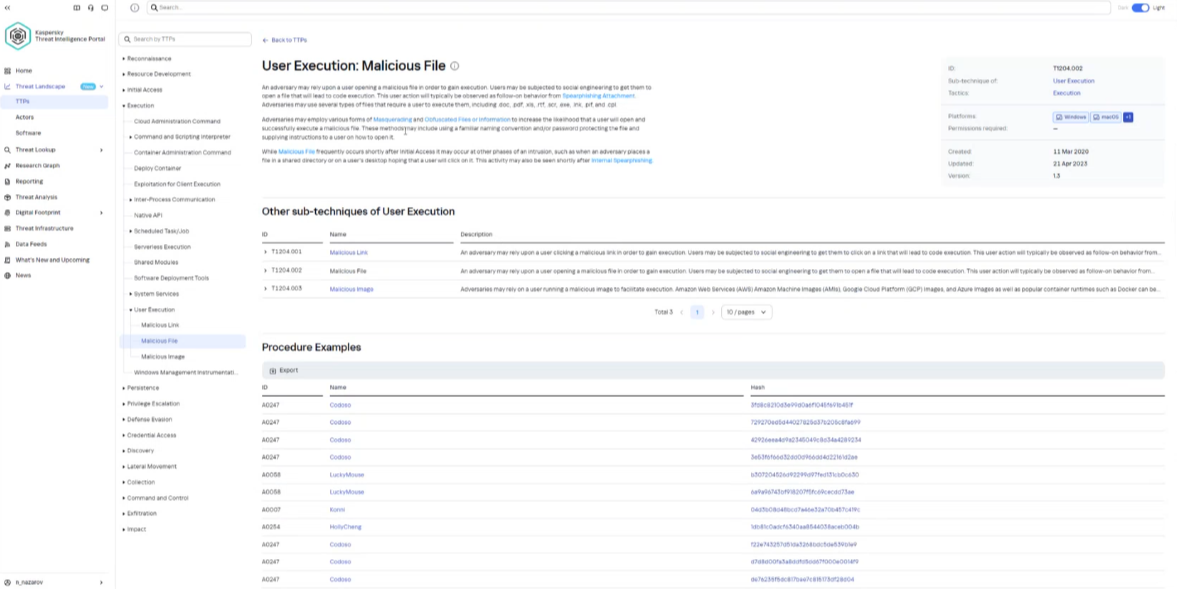The image size is (1177, 589).
Task: Open Reporting in the sidebar
Action: (29, 182)
